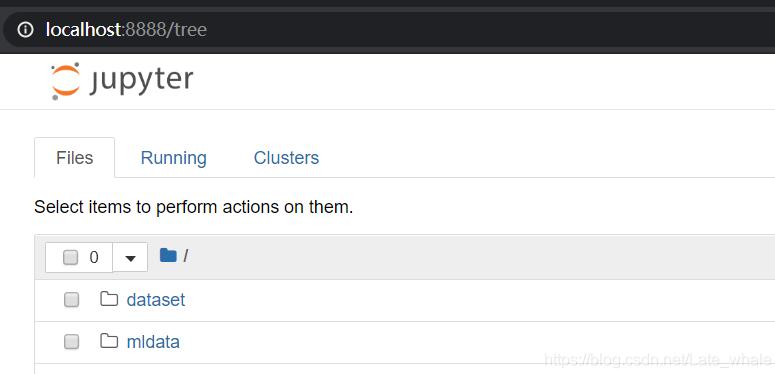Click the folder icon next to mldata
The height and width of the screenshot is (374, 775).
point(109,341)
